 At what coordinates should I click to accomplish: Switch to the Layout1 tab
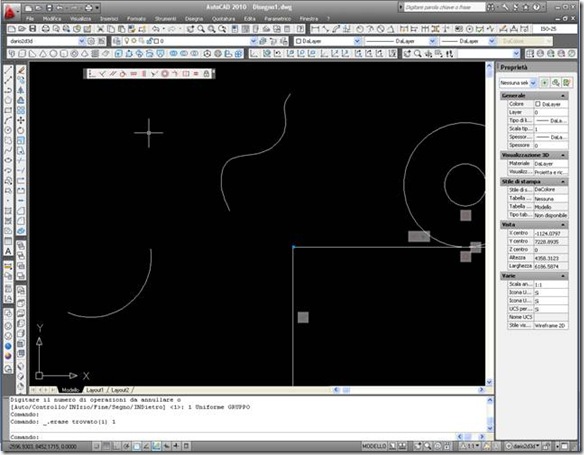point(95,390)
